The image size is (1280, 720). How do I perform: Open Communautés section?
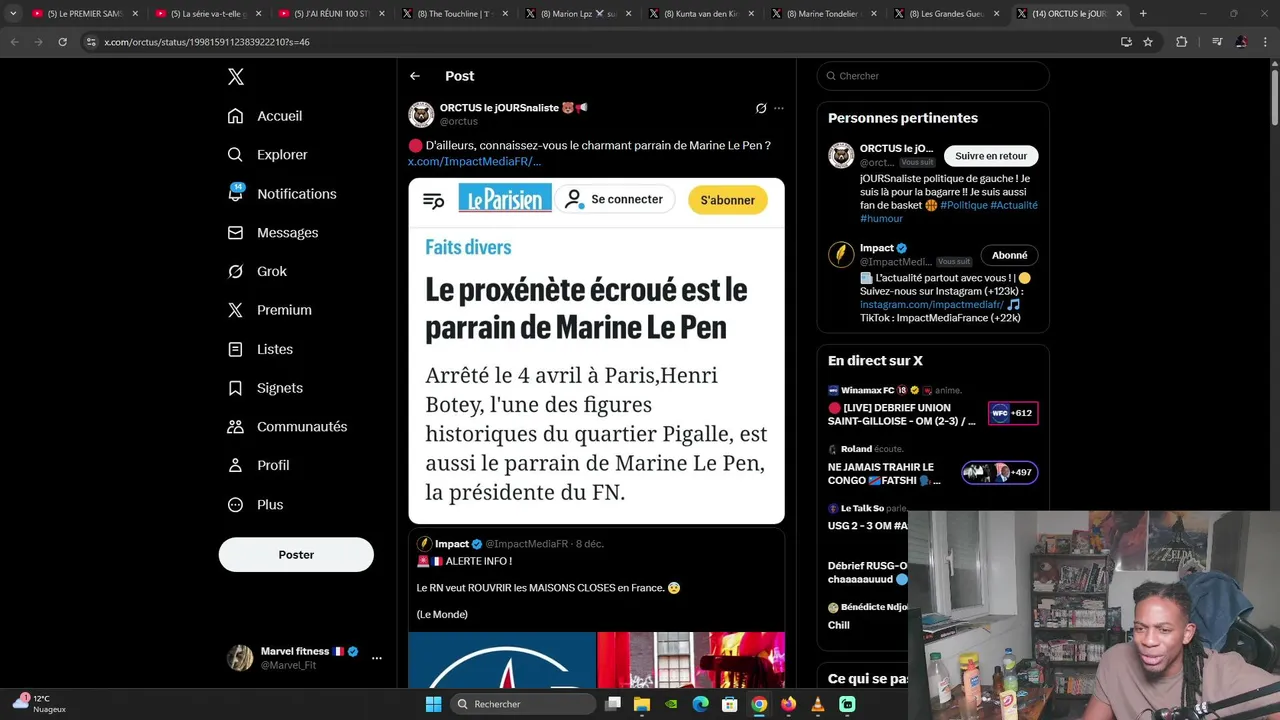point(287,427)
